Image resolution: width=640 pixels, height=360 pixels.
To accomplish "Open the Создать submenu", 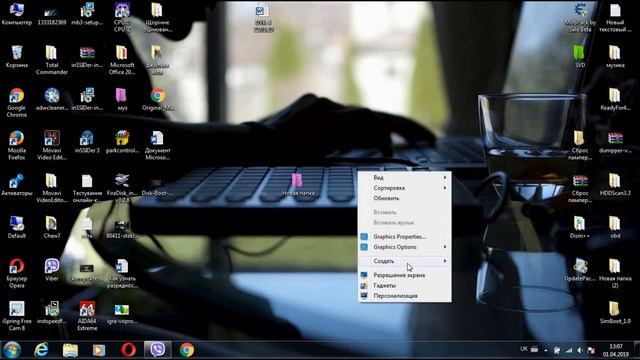I will [x=404, y=261].
